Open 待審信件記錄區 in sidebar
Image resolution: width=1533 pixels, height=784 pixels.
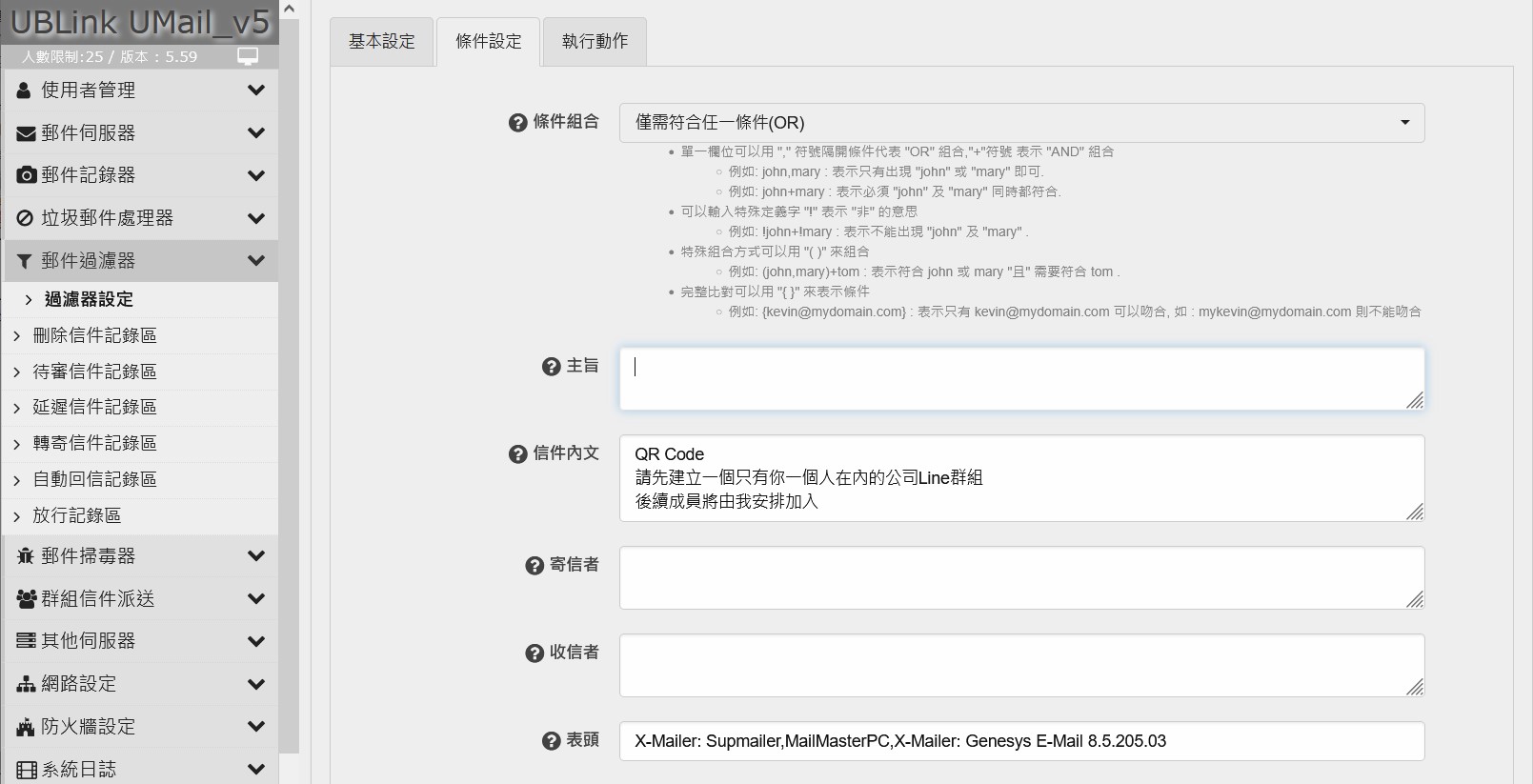(x=94, y=372)
